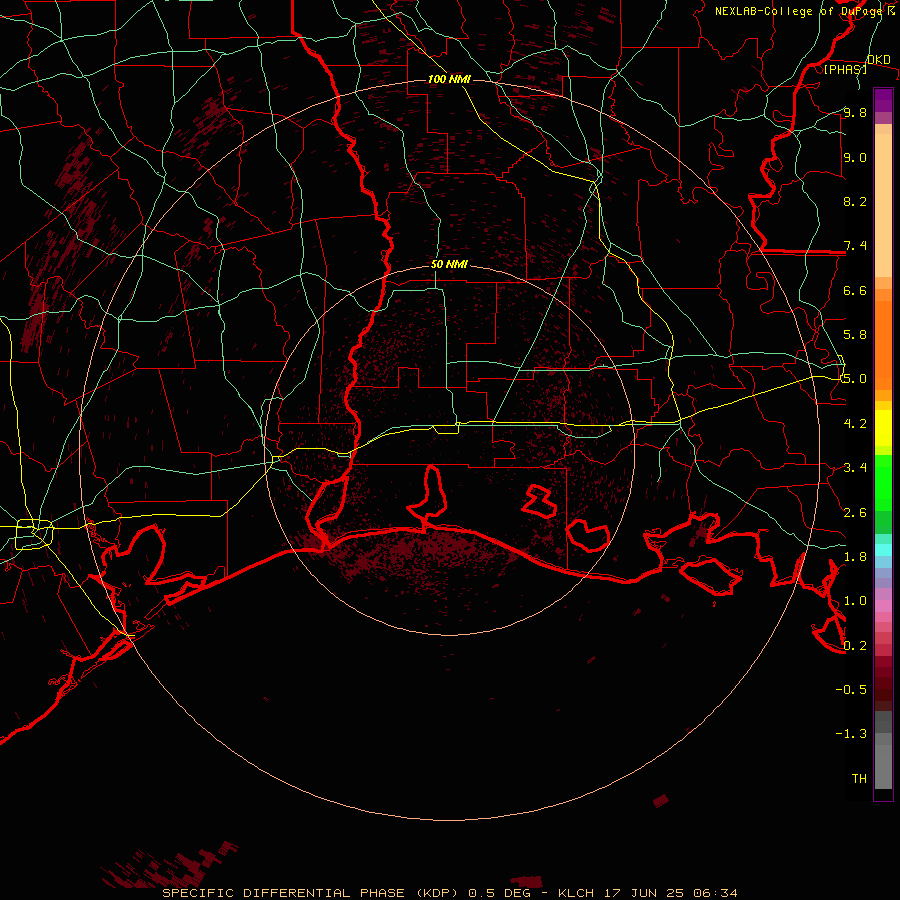Select the 7.4 value on the color scale
The width and height of the screenshot is (900, 900).
pos(855,246)
